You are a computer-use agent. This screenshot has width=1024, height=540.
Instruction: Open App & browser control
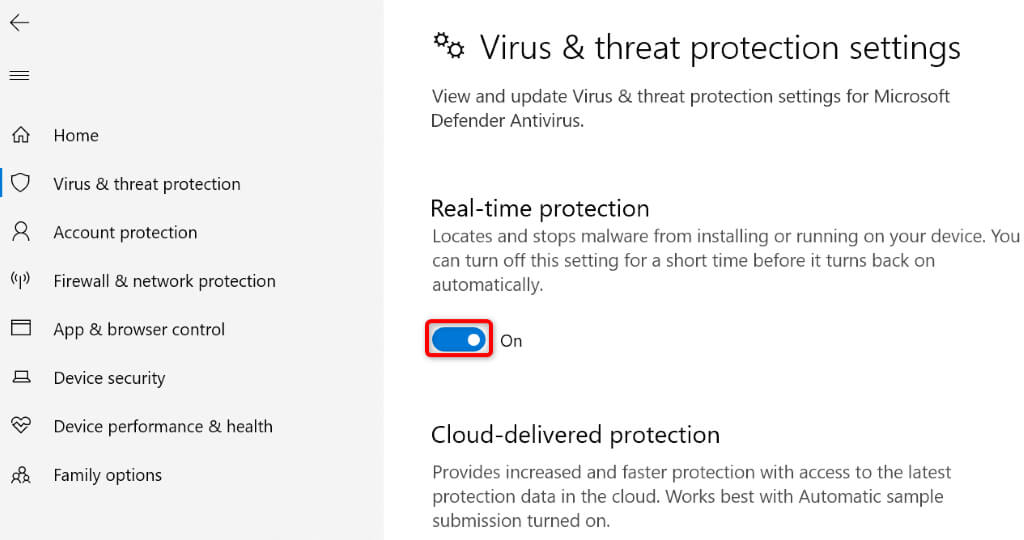click(139, 329)
